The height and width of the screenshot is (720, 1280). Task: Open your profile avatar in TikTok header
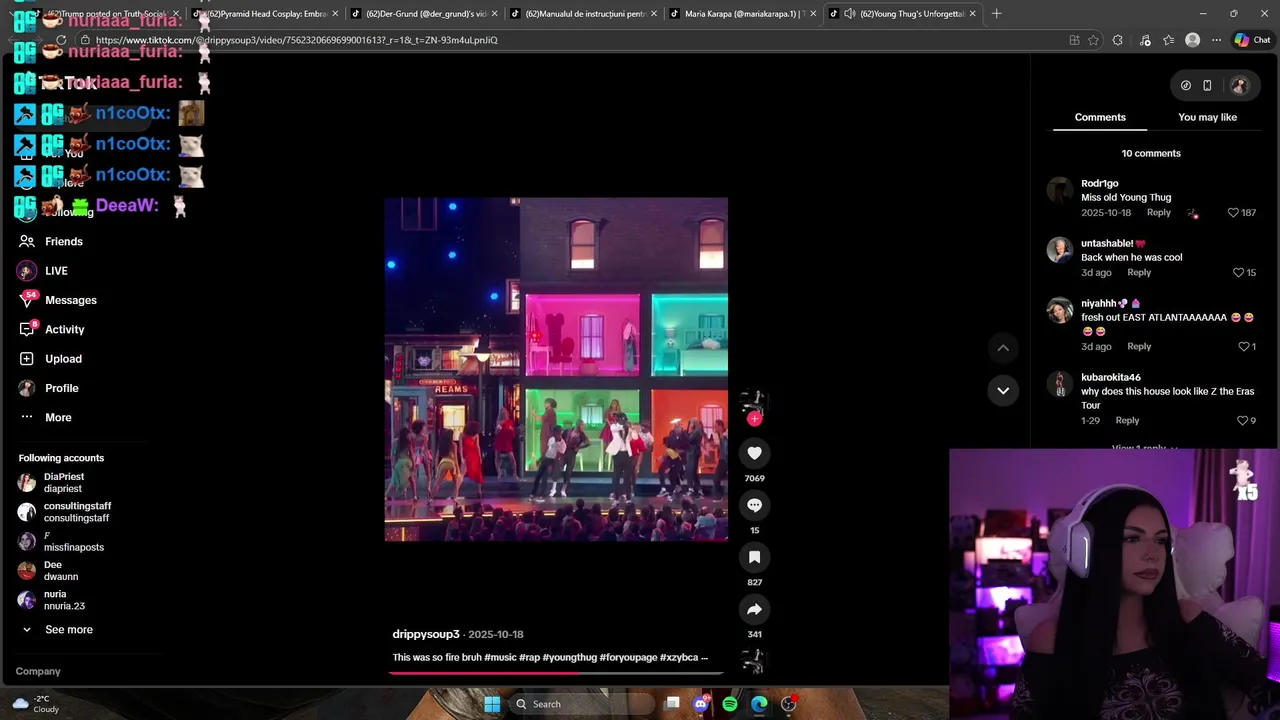(1239, 86)
